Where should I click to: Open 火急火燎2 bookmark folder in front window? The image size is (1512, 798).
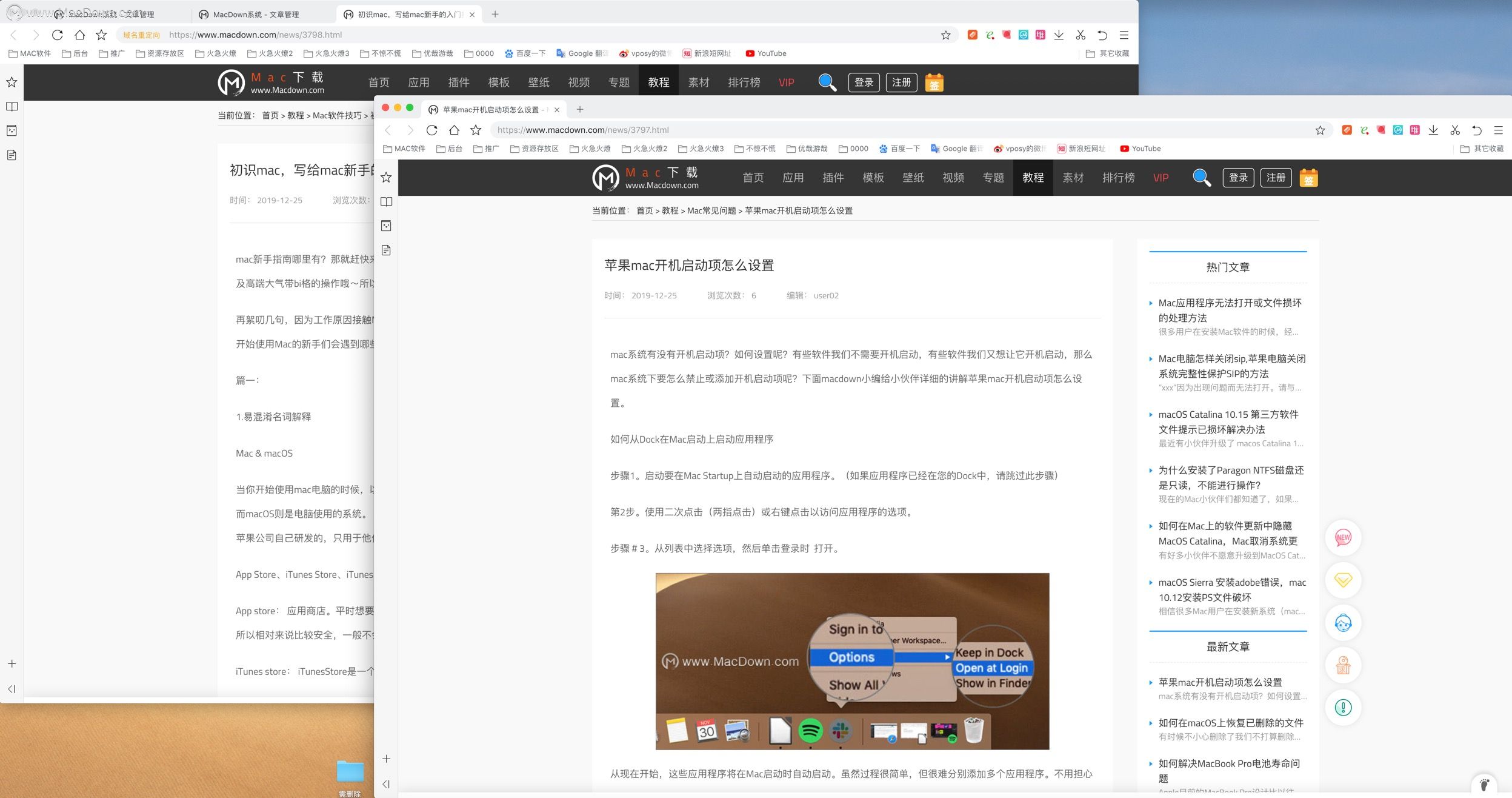click(644, 149)
